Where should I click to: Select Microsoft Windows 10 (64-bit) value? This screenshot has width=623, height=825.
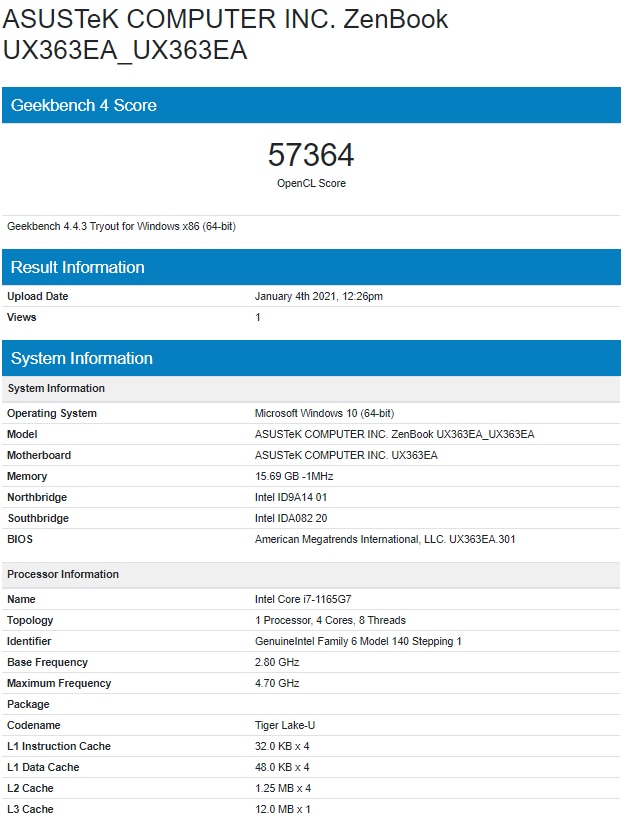(x=325, y=413)
